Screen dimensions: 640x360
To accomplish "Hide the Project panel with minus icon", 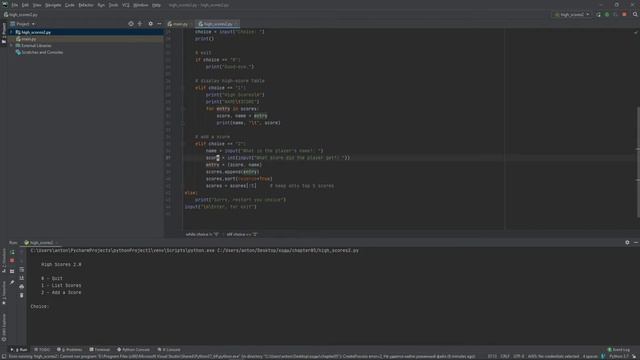I will 159,24.
